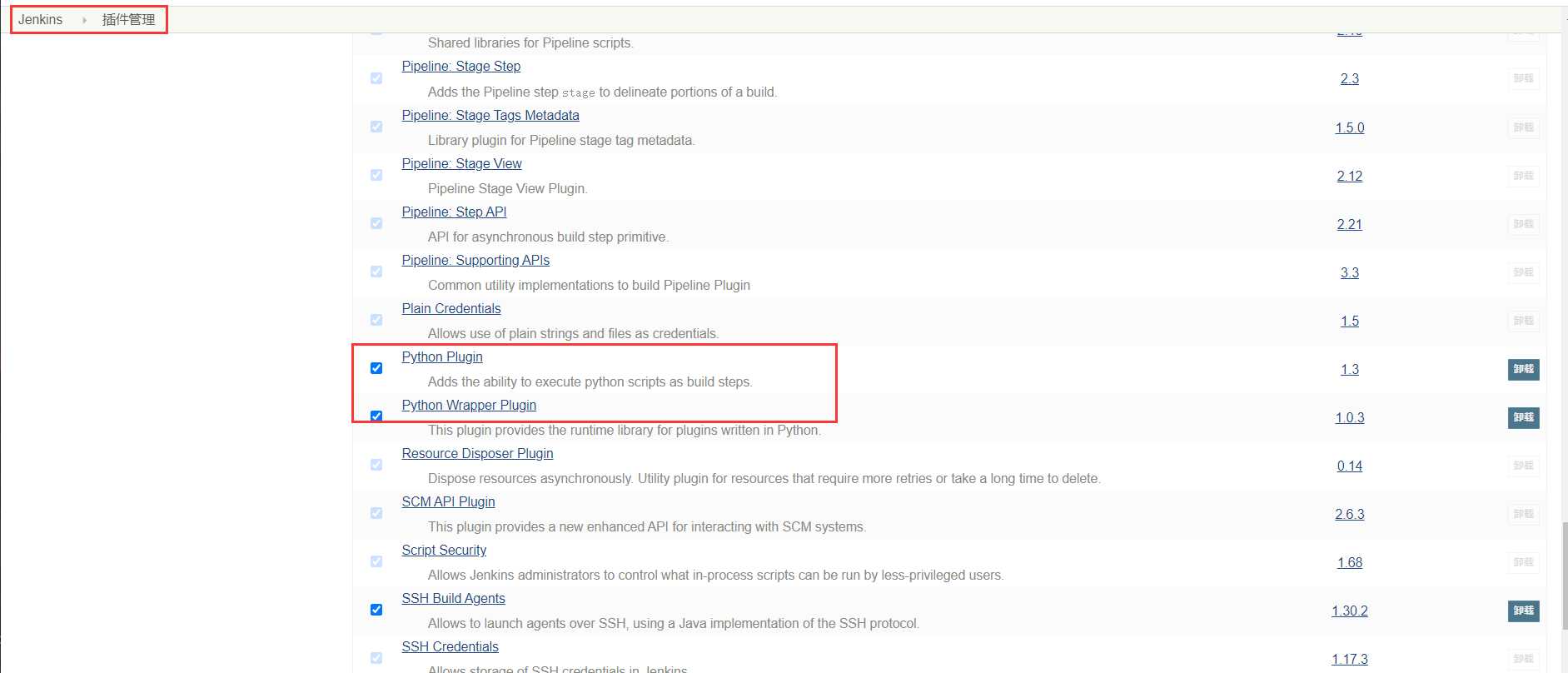The width and height of the screenshot is (1568, 673).
Task: Click the 插件管理 breadcrumb item
Action: click(x=128, y=19)
